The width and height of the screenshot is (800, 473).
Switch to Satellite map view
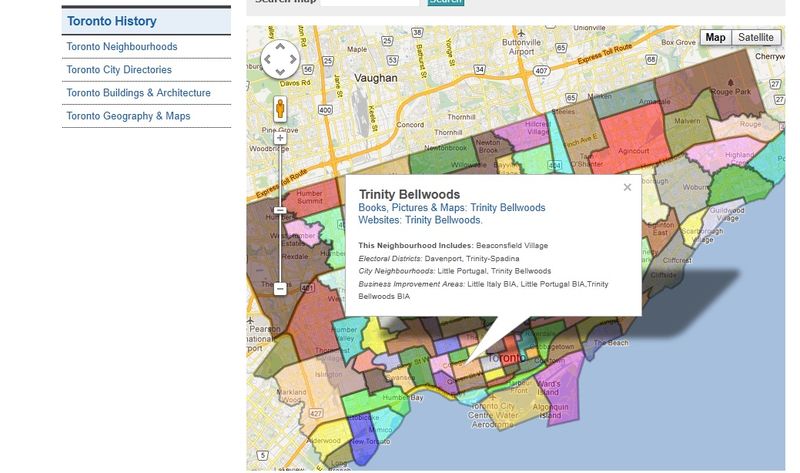click(x=756, y=37)
